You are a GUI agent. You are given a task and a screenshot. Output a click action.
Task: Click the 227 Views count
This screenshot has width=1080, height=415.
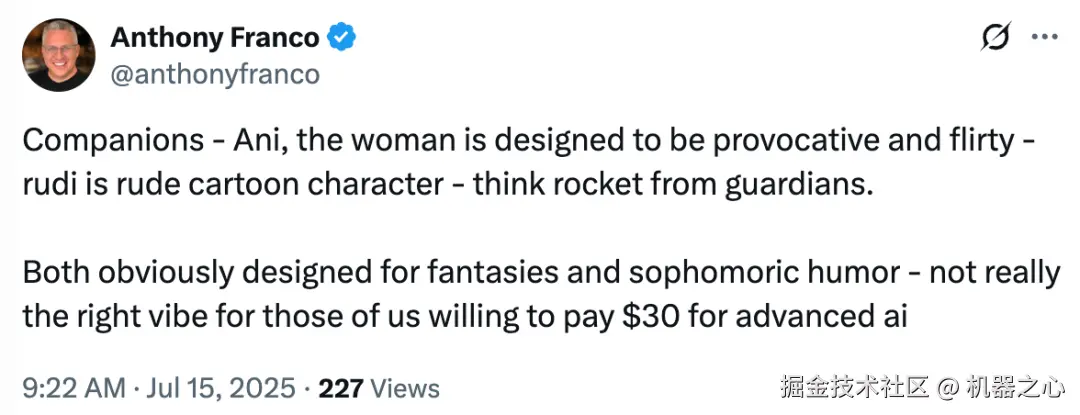[x=383, y=387]
